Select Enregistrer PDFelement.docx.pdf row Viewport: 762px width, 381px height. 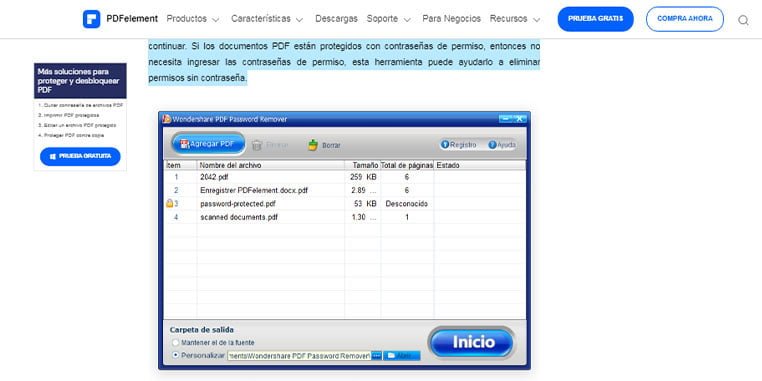tap(345, 190)
